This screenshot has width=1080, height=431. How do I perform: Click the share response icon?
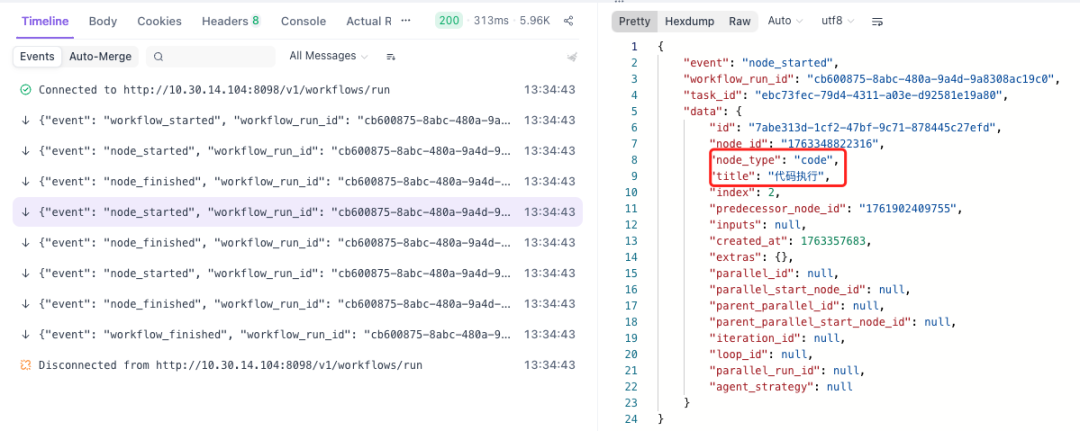tap(568, 21)
